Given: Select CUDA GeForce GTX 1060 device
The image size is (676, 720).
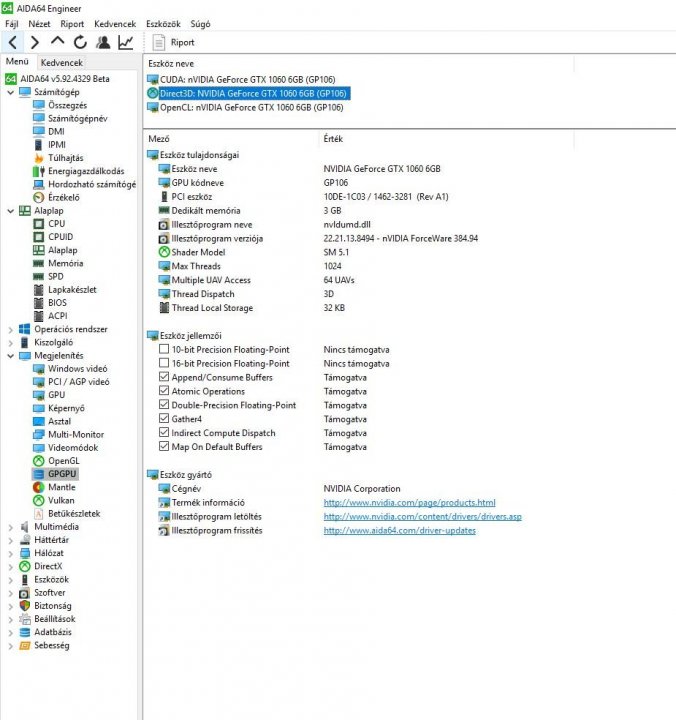Looking at the screenshot, I should (248, 79).
